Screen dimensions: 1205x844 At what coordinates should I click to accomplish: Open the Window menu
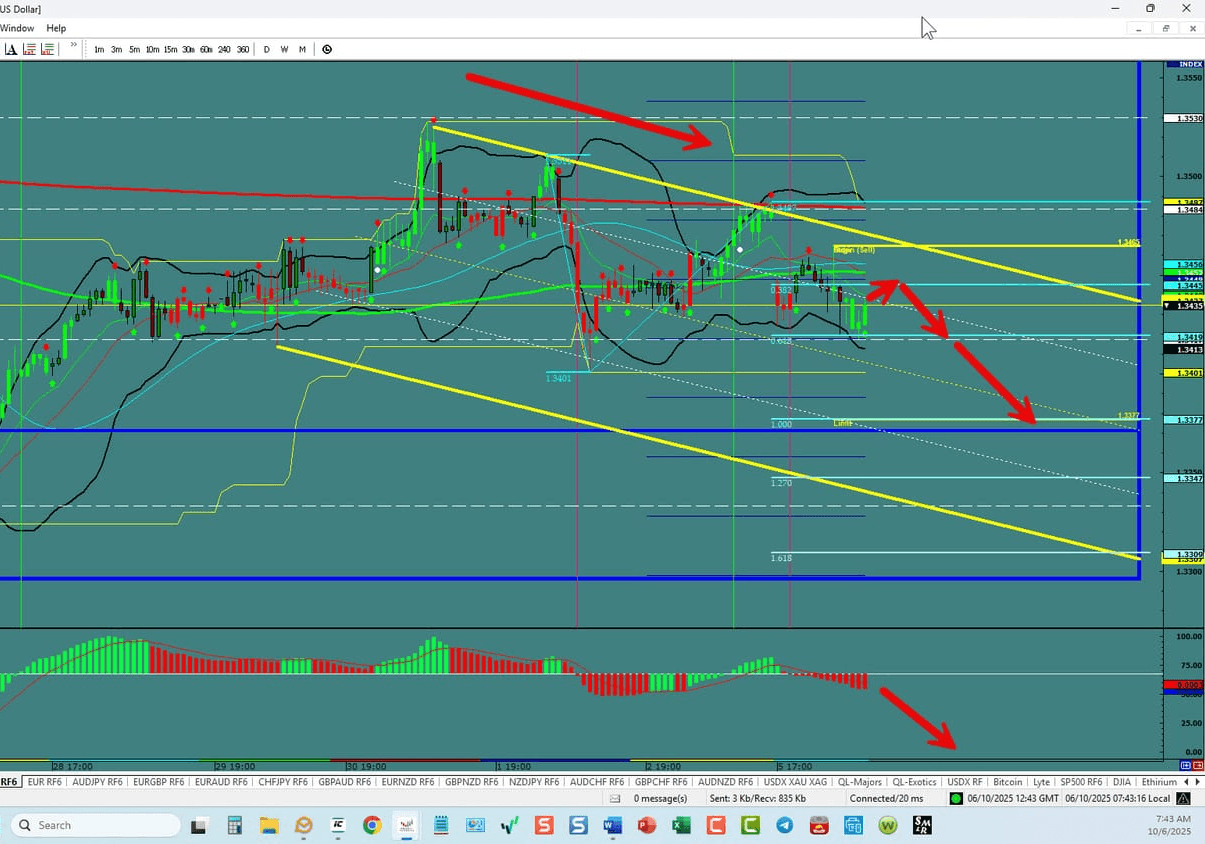[x=17, y=28]
